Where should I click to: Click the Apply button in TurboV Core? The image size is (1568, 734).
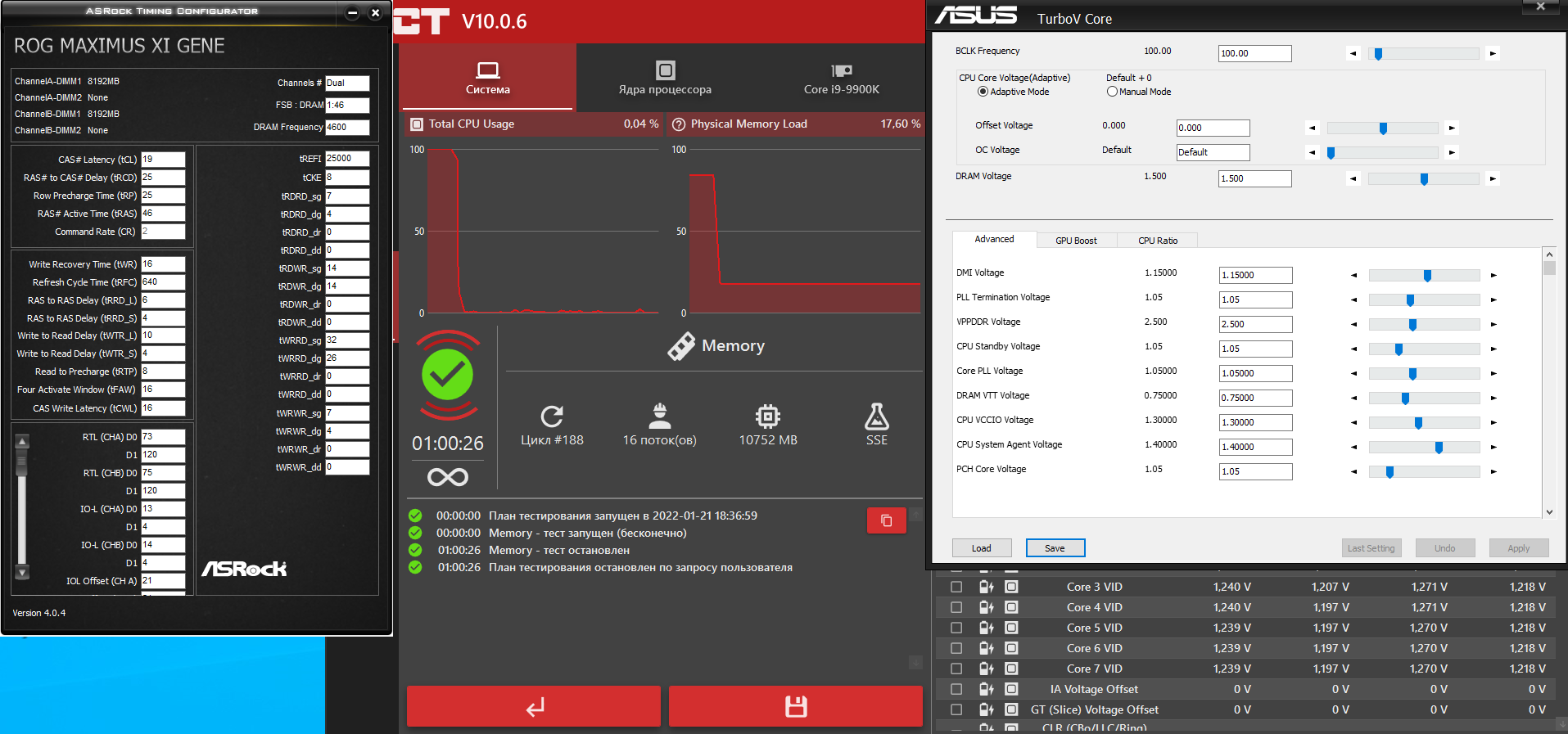[1519, 548]
